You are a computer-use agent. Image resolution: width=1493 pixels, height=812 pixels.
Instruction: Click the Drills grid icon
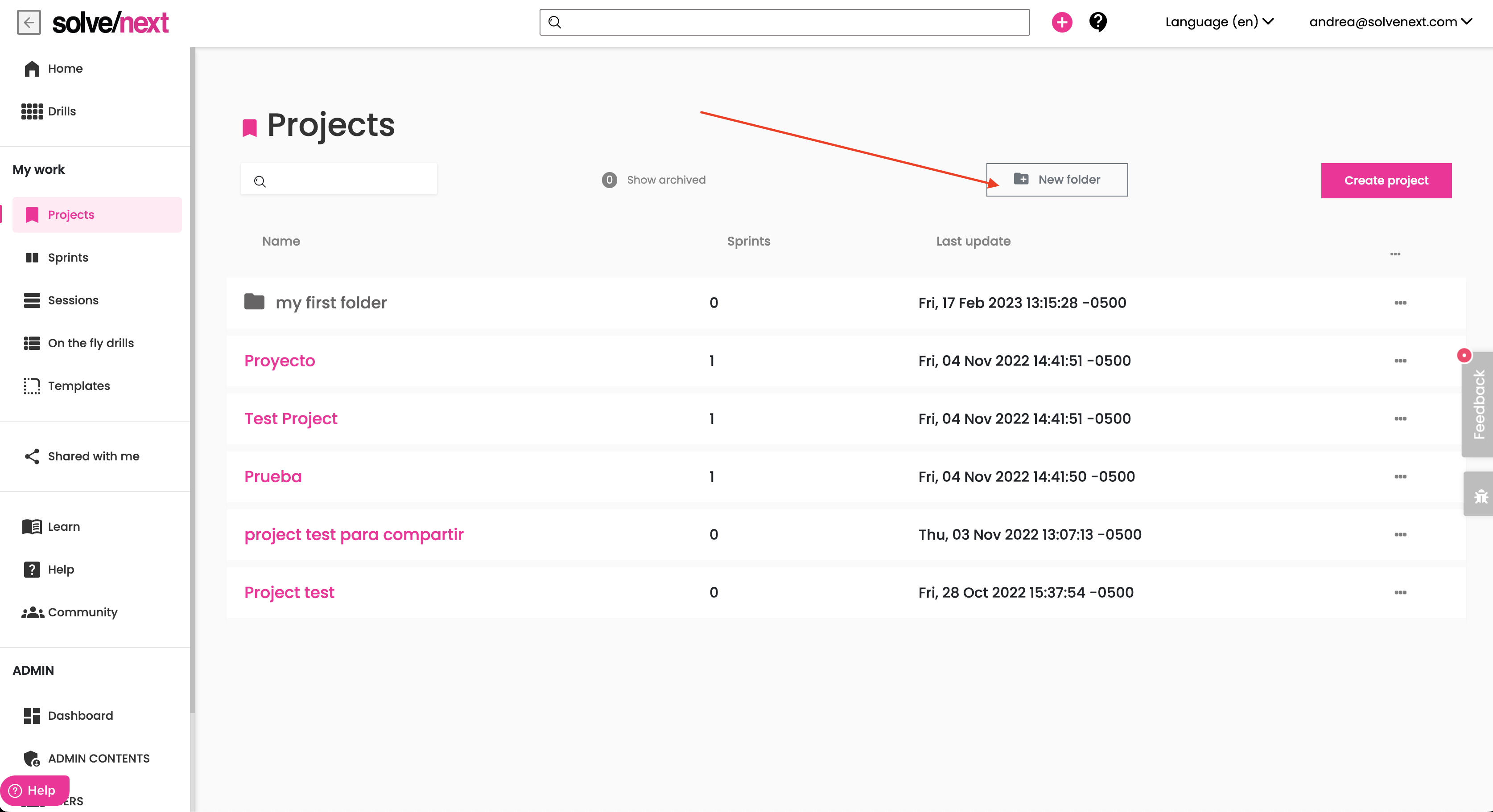[x=32, y=111]
